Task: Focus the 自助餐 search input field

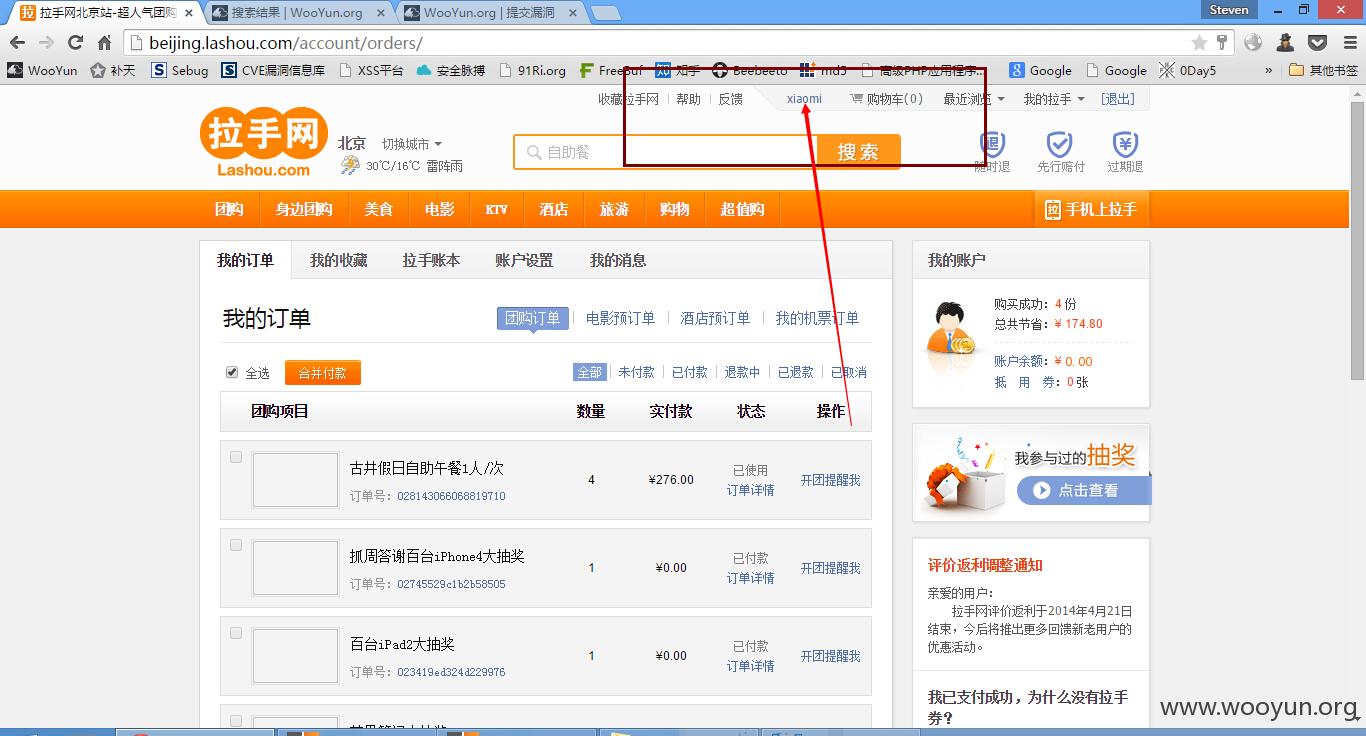Action: point(666,152)
